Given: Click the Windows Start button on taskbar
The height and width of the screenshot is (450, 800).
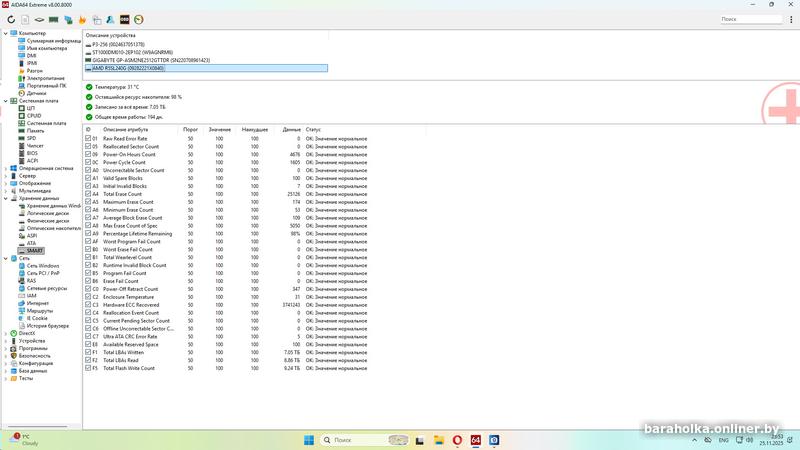Looking at the screenshot, I should click(x=309, y=440).
